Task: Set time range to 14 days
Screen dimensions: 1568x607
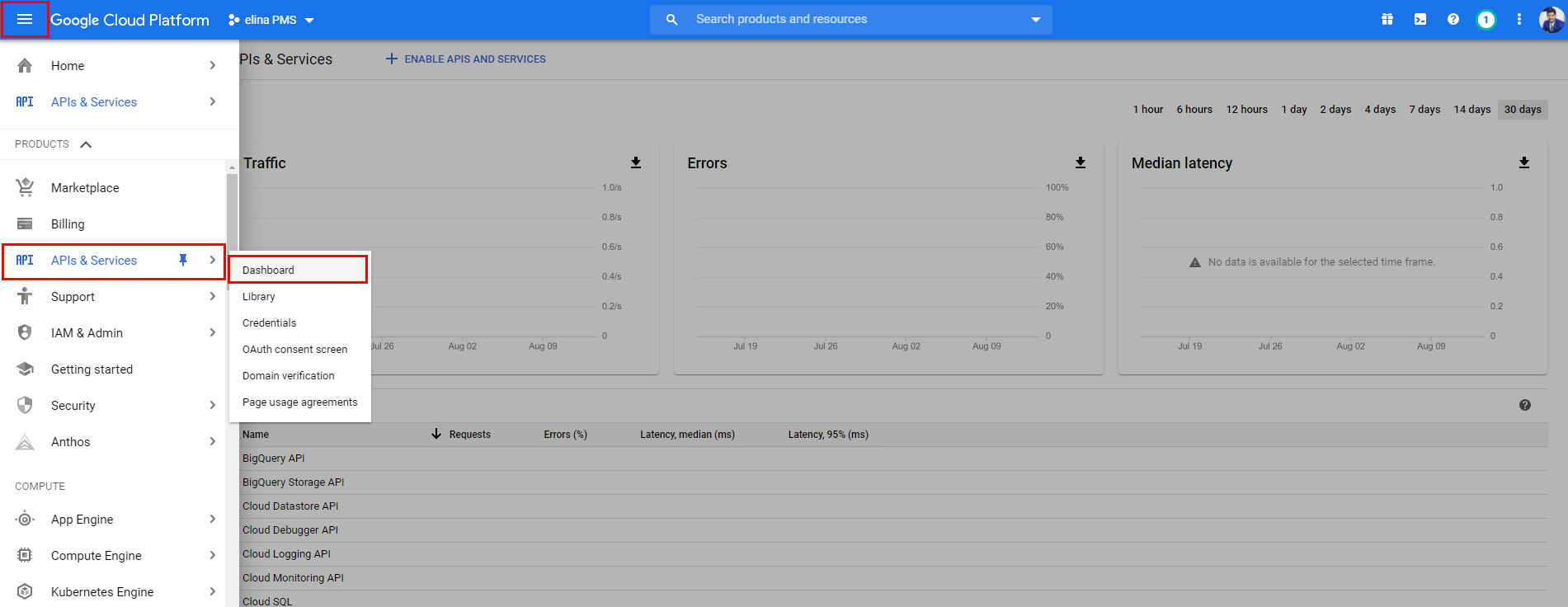Action: pos(1471,109)
